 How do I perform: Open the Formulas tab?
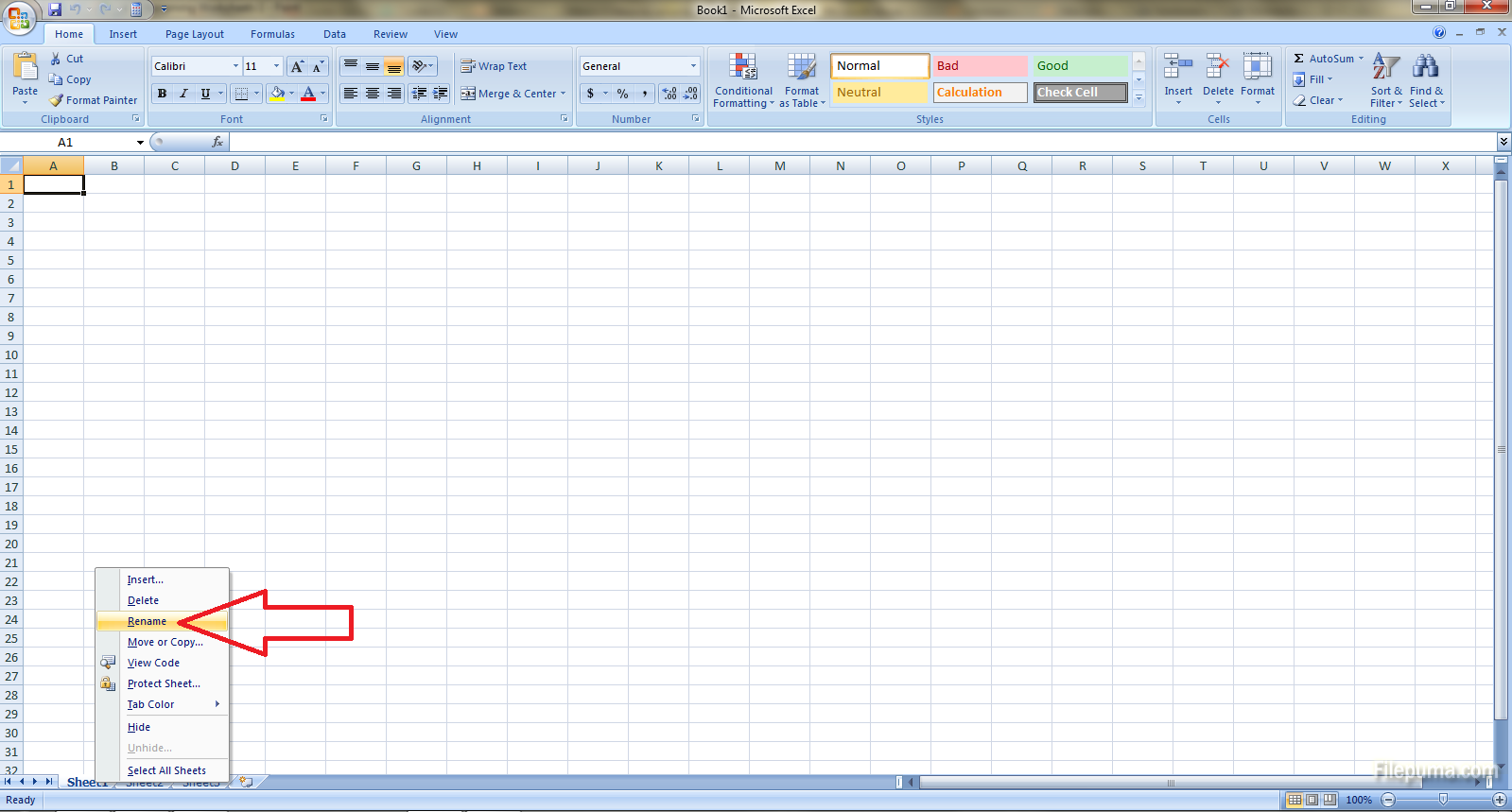pos(272,34)
